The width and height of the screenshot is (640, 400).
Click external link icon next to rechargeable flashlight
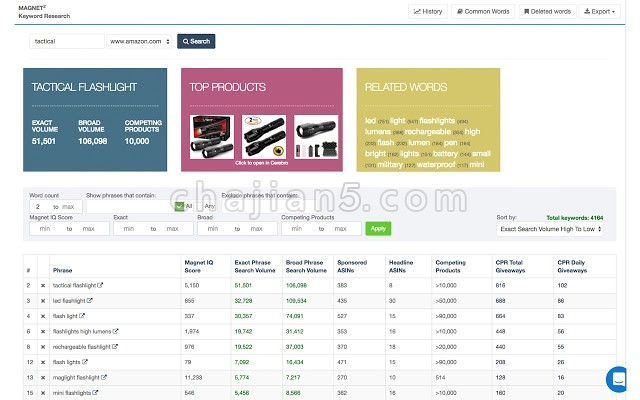coord(115,346)
